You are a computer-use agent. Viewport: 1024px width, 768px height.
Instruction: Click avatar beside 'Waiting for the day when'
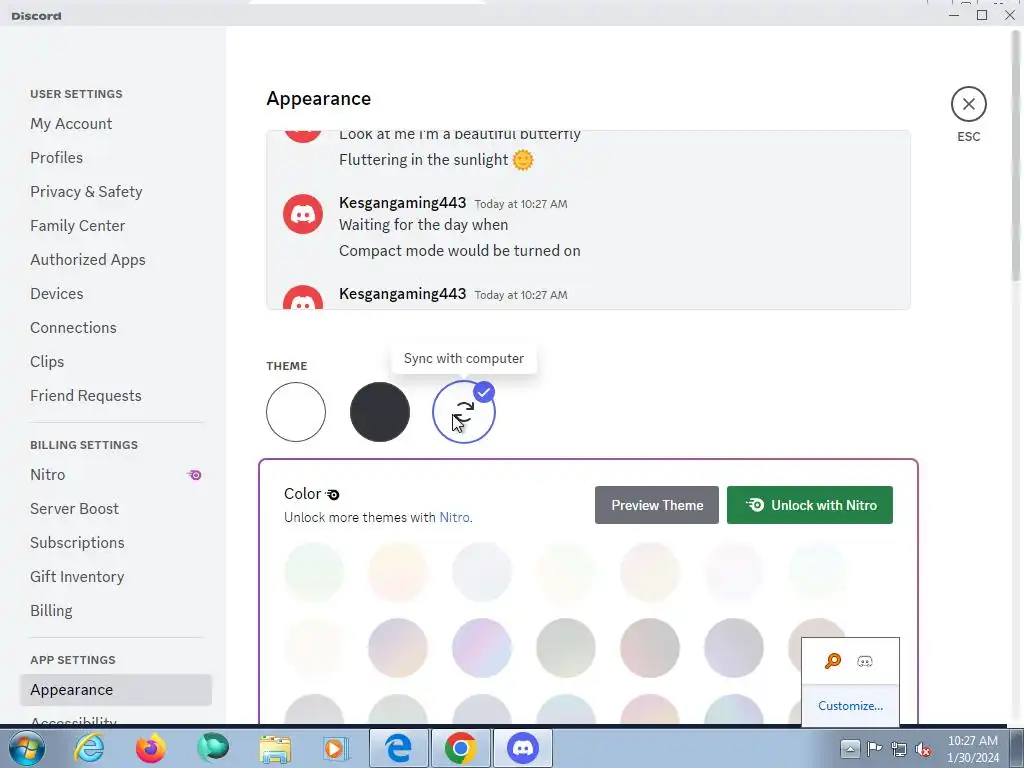pos(302,214)
